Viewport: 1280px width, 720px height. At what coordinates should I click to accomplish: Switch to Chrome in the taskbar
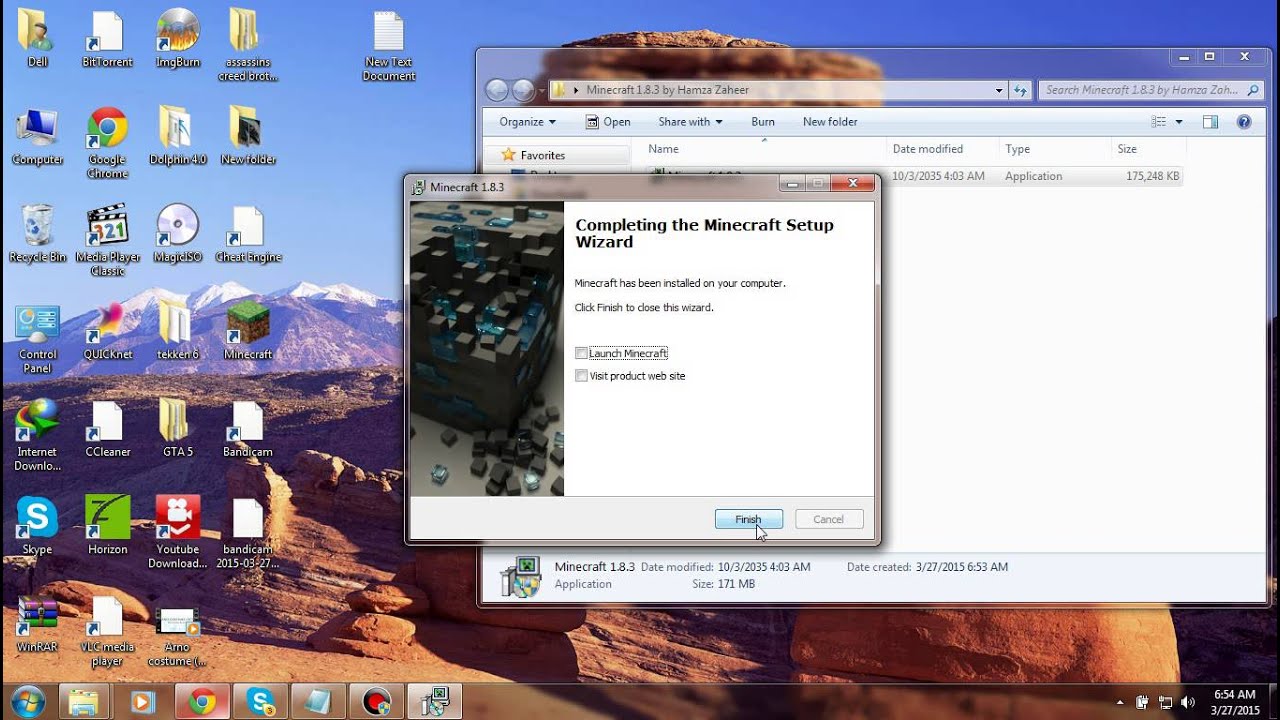(x=201, y=702)
